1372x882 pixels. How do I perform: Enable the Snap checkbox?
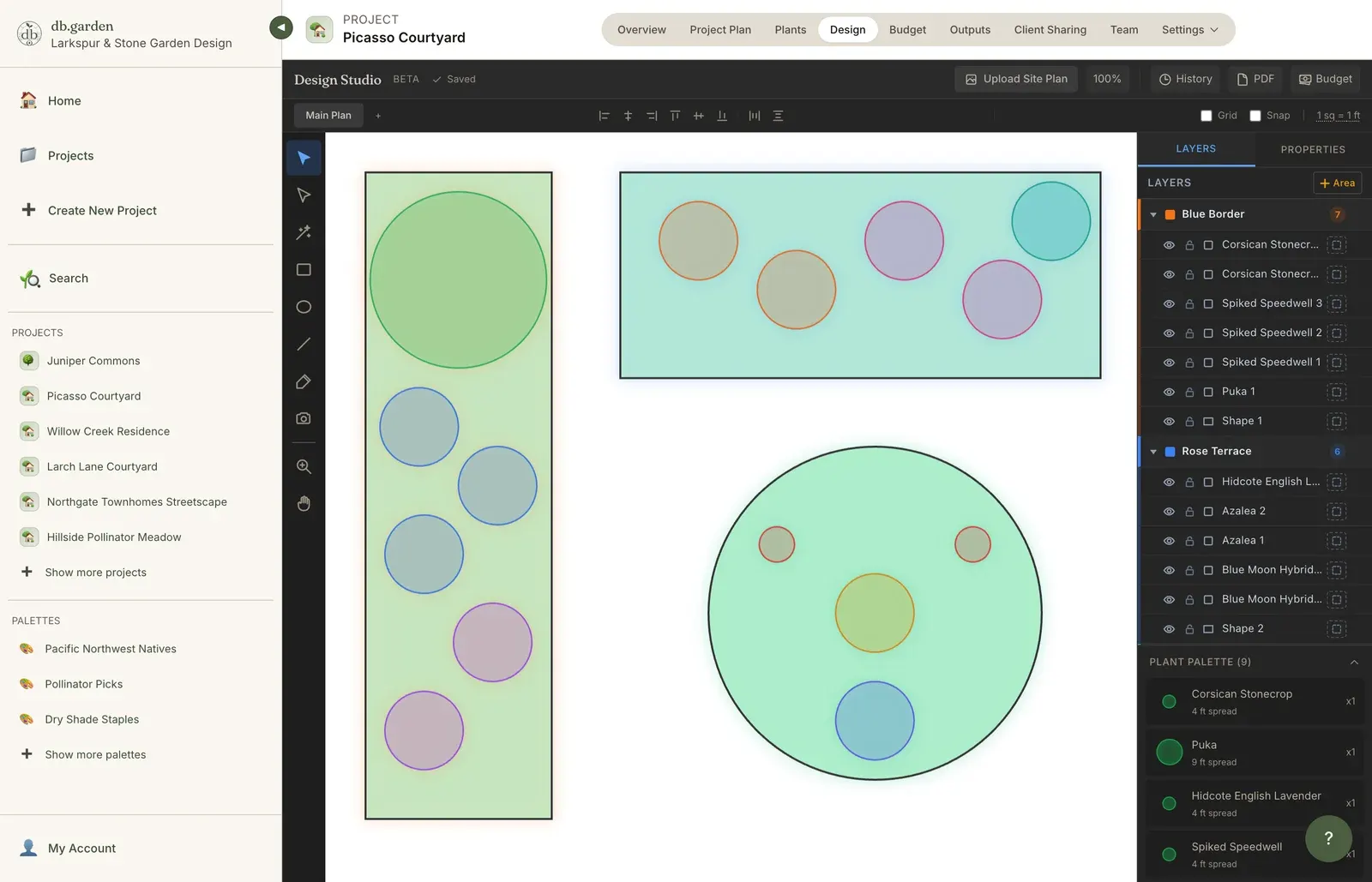click(1255, 116)
